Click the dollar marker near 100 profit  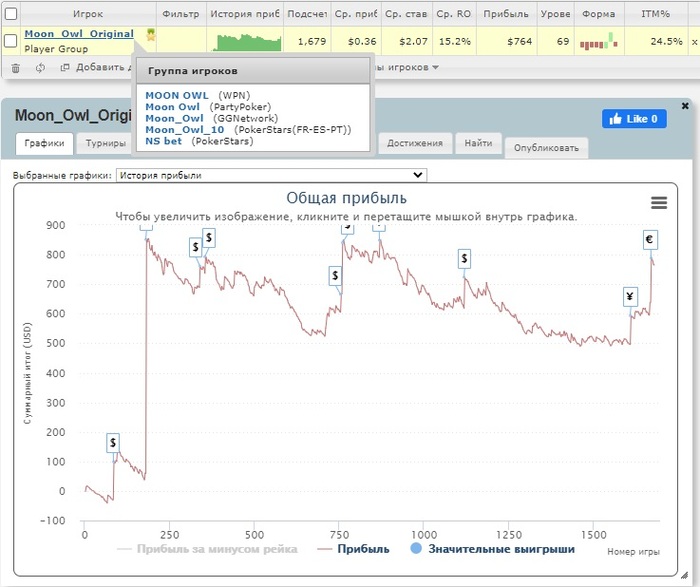113,443
